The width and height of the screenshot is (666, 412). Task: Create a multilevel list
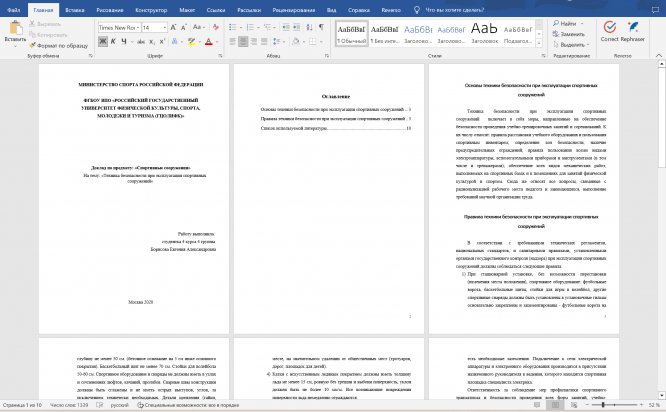click(267, 28)
